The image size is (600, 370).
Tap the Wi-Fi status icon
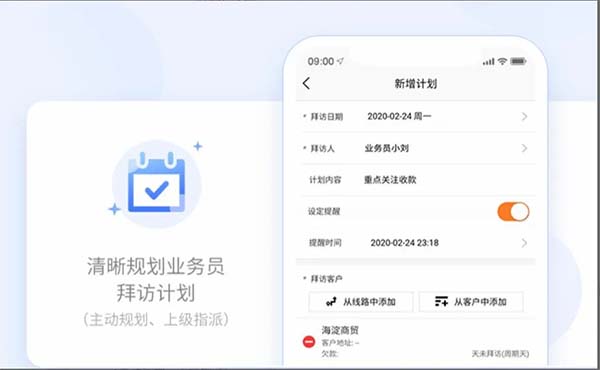point(502,61)
